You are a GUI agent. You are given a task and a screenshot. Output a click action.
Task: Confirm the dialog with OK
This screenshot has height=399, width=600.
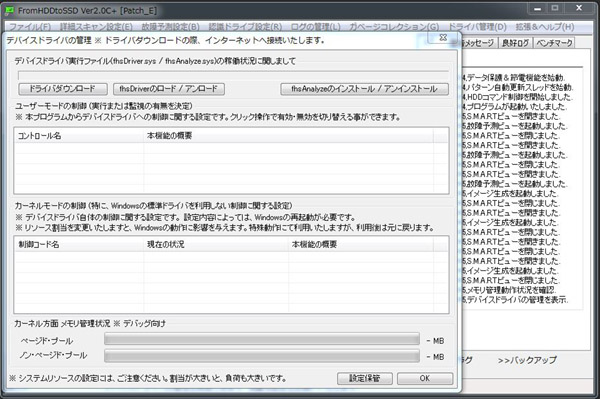click(x=425, y=378)
